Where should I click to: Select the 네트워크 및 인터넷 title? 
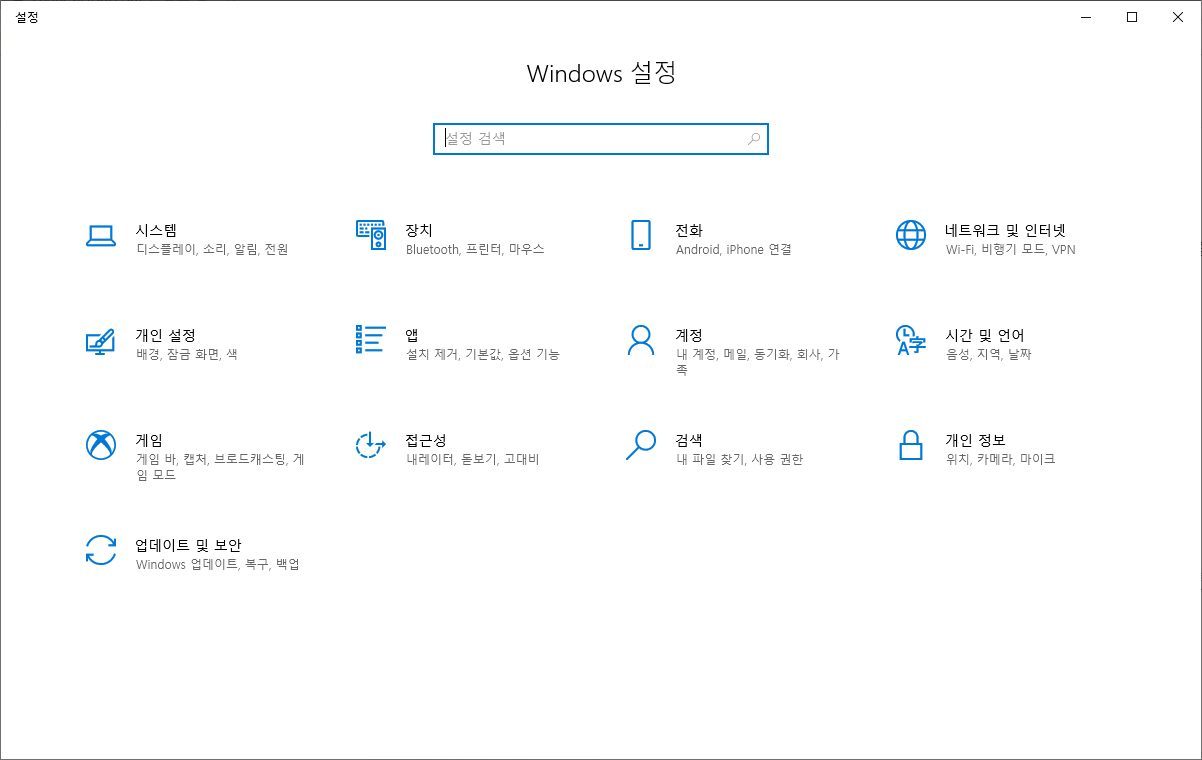1006,230
